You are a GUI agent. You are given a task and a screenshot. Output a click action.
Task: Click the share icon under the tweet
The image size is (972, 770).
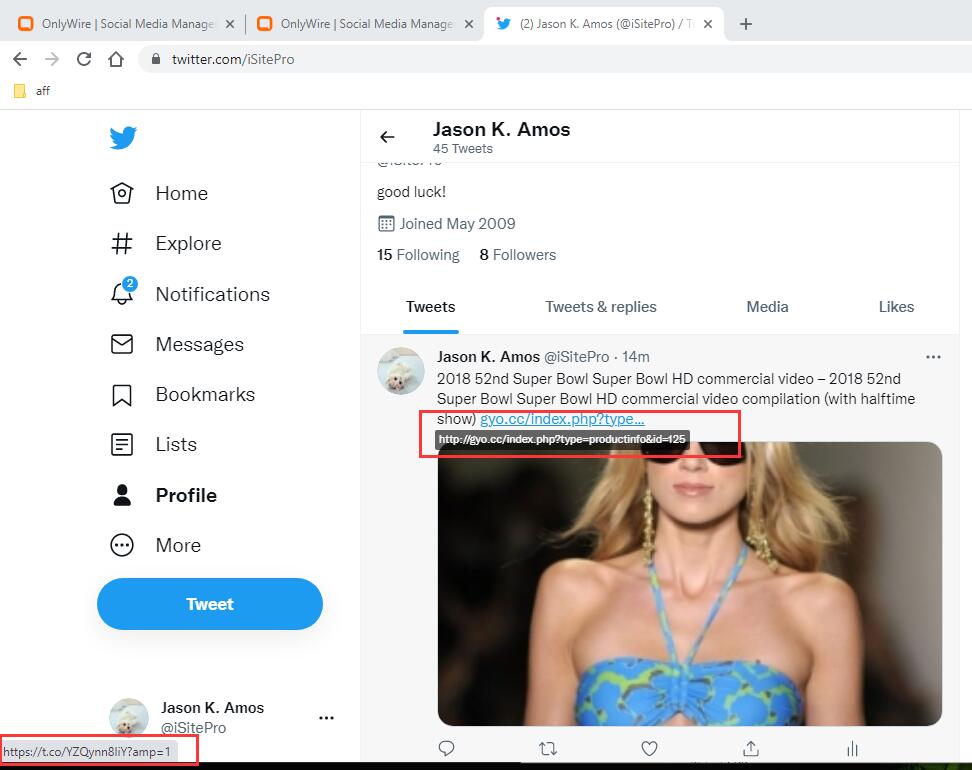(751, 748)
